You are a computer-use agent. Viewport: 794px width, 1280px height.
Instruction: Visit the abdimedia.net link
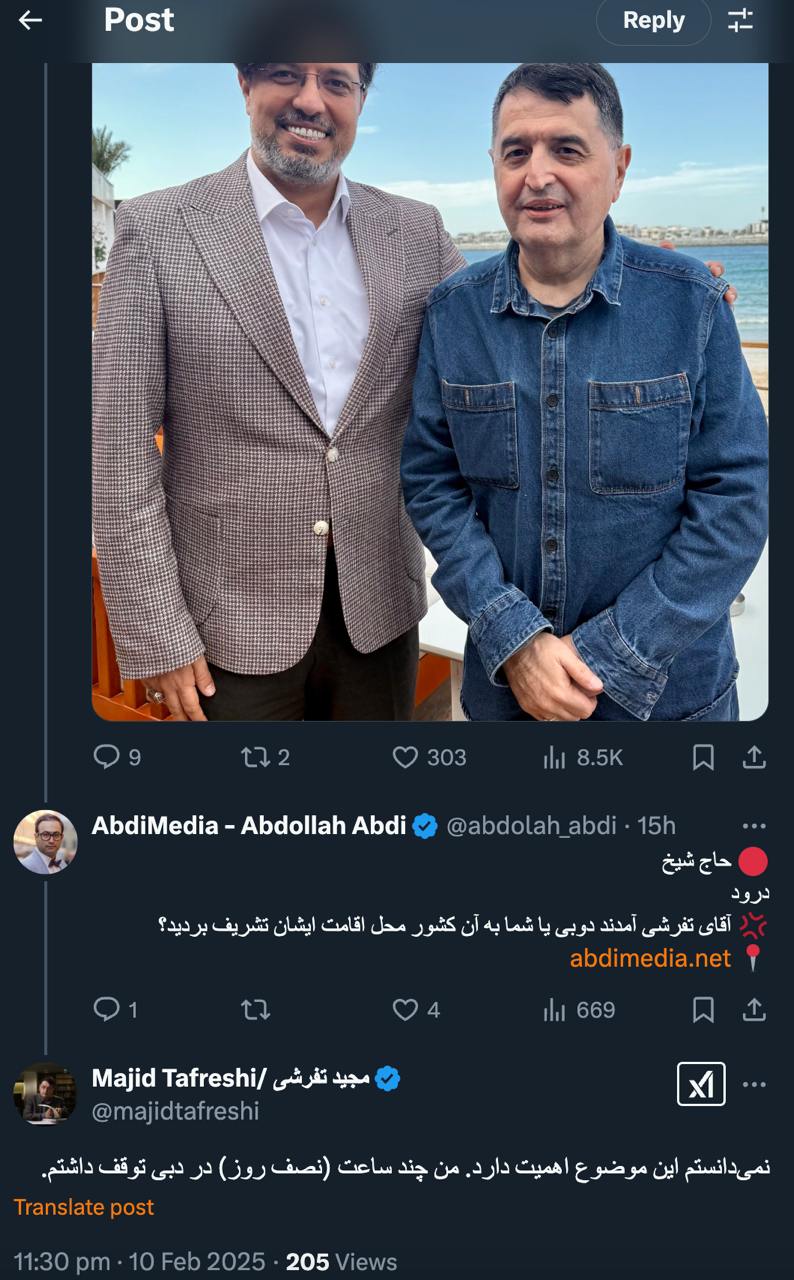[x=651, y=958]
